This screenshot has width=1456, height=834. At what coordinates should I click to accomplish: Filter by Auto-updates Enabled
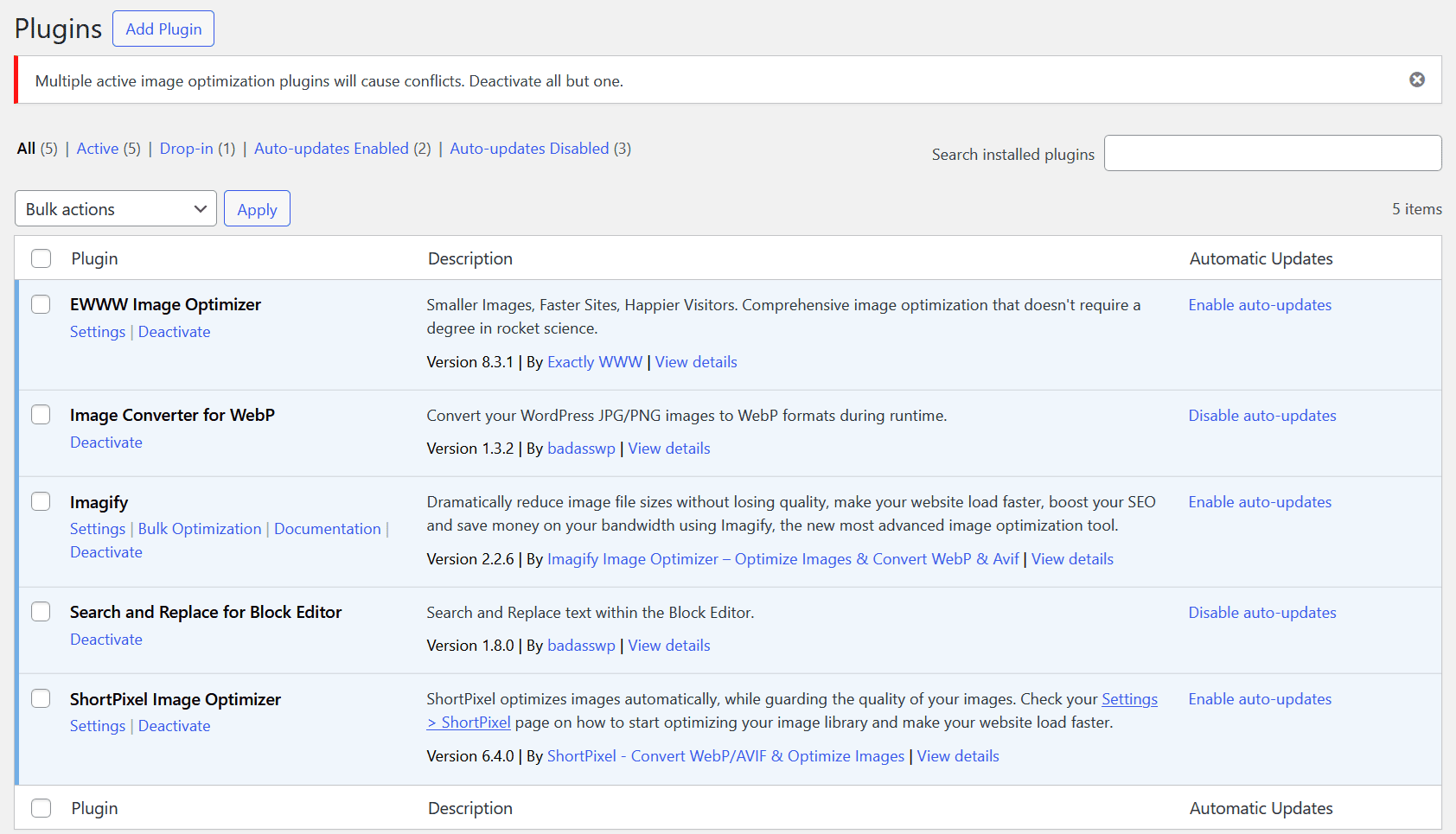[331, 149]
